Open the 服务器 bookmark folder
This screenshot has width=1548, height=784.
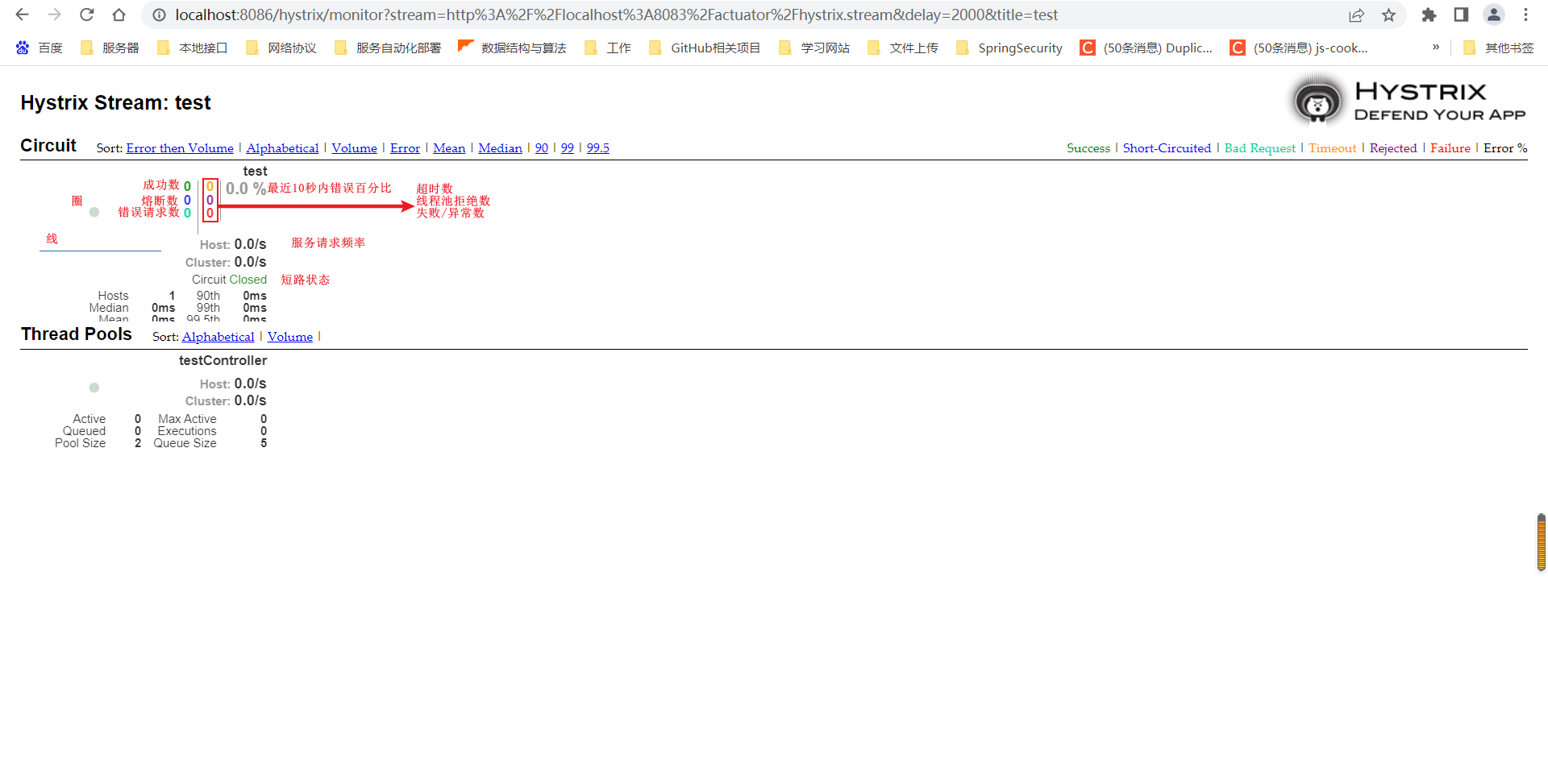point(110,48)
